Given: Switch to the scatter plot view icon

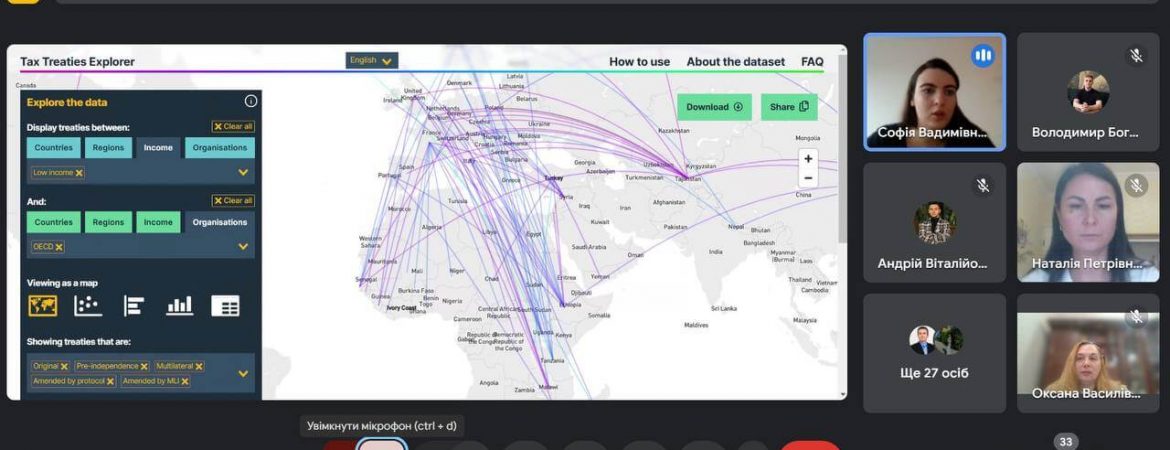Looking at the screenshot, I should pos(88,305).
